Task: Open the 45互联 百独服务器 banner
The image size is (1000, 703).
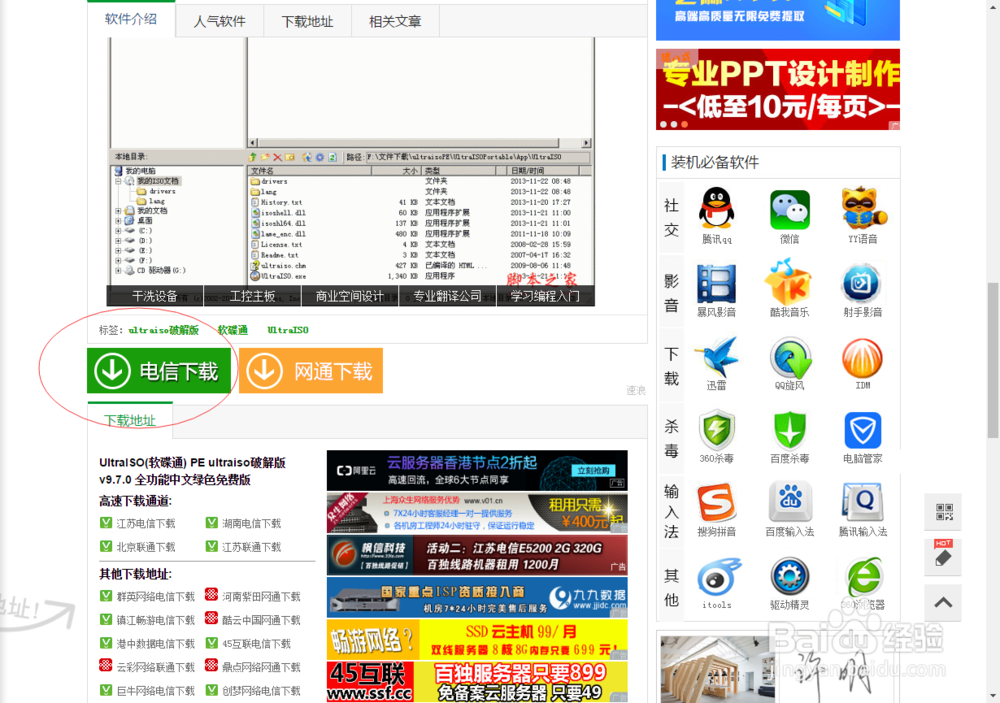Action: pos(477,682)
